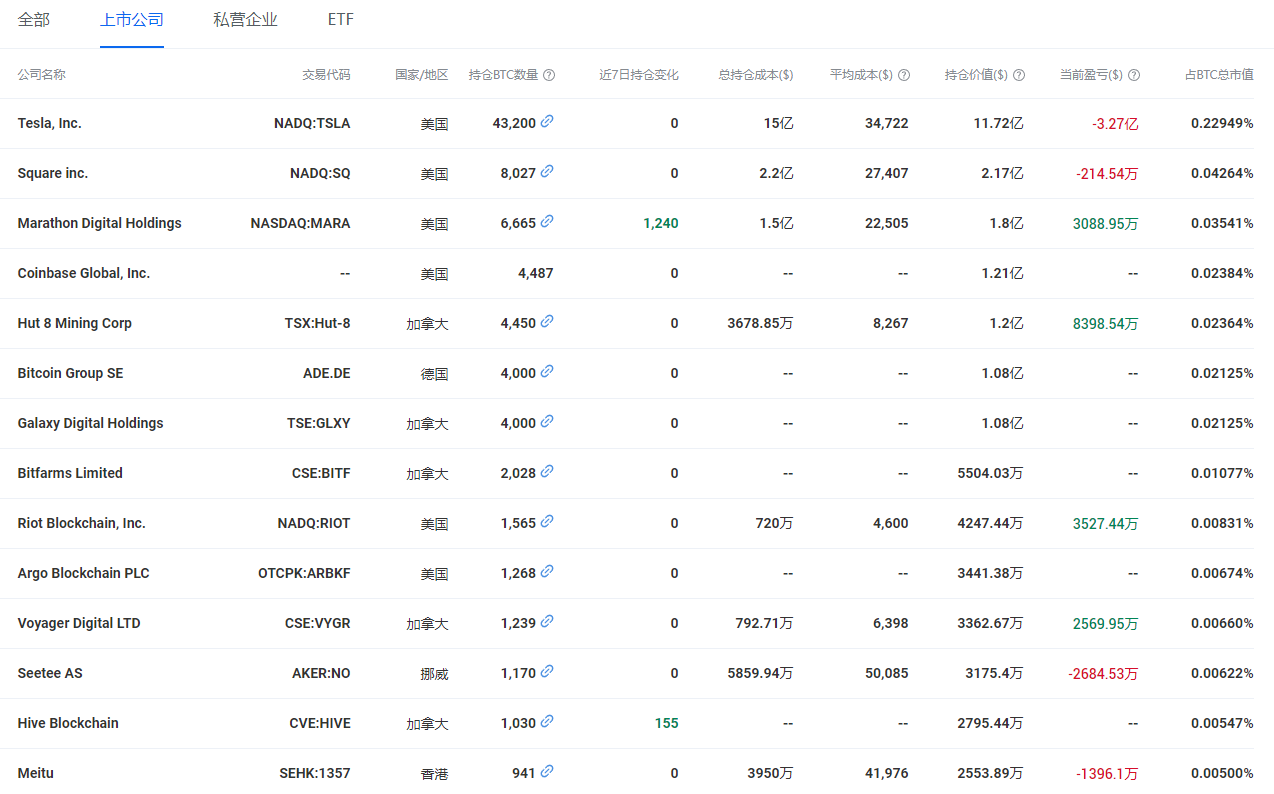Select the Hive Blockchain company name

[68, 723]
